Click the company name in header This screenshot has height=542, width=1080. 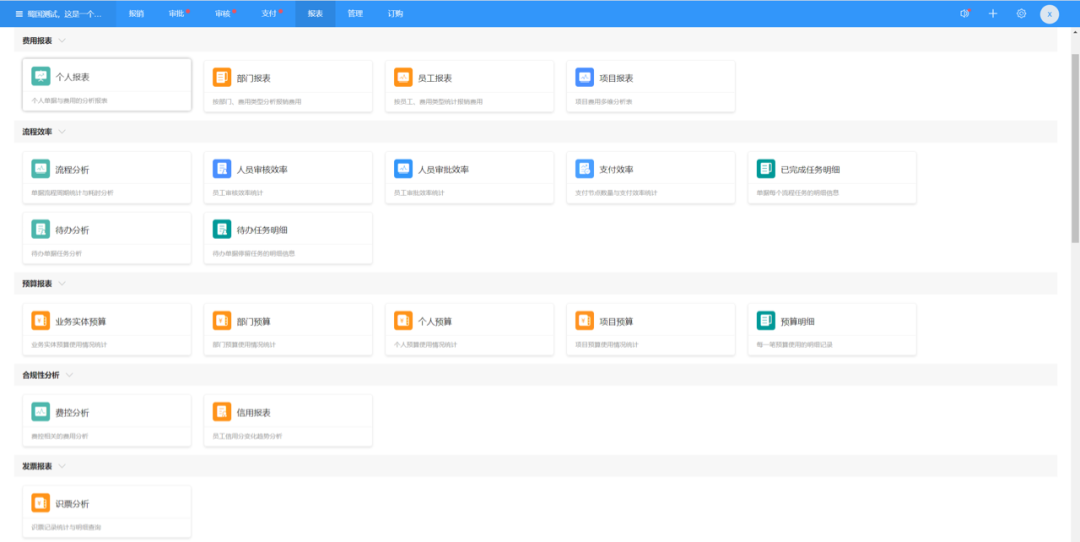64,14
